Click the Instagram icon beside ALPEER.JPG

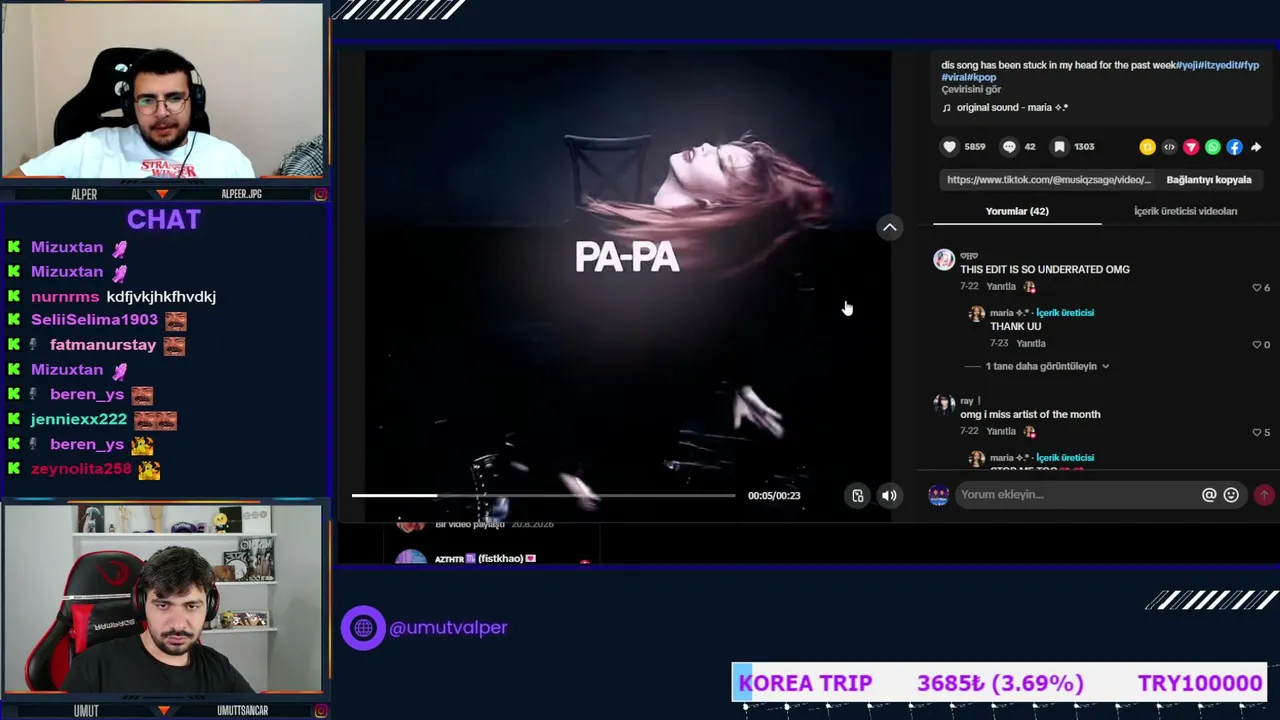(x=321, y=194)
